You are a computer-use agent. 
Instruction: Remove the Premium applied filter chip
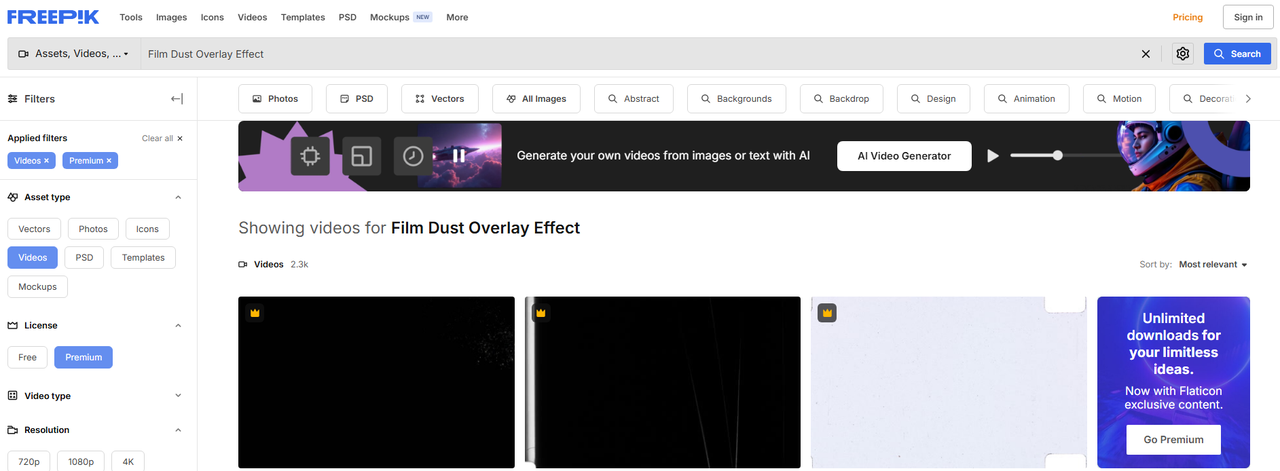coord(109,160)
